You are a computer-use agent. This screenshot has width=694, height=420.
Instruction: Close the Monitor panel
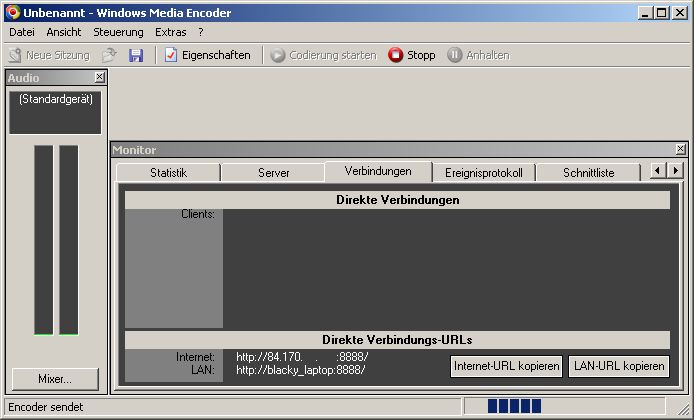pyautogui.click(x=680, y=149)
